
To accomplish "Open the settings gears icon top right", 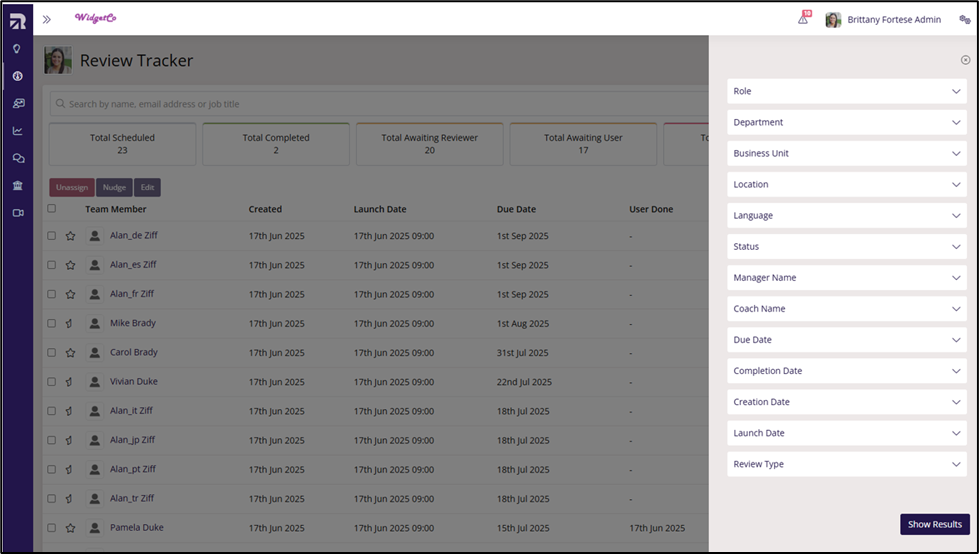I will point(964,19).
